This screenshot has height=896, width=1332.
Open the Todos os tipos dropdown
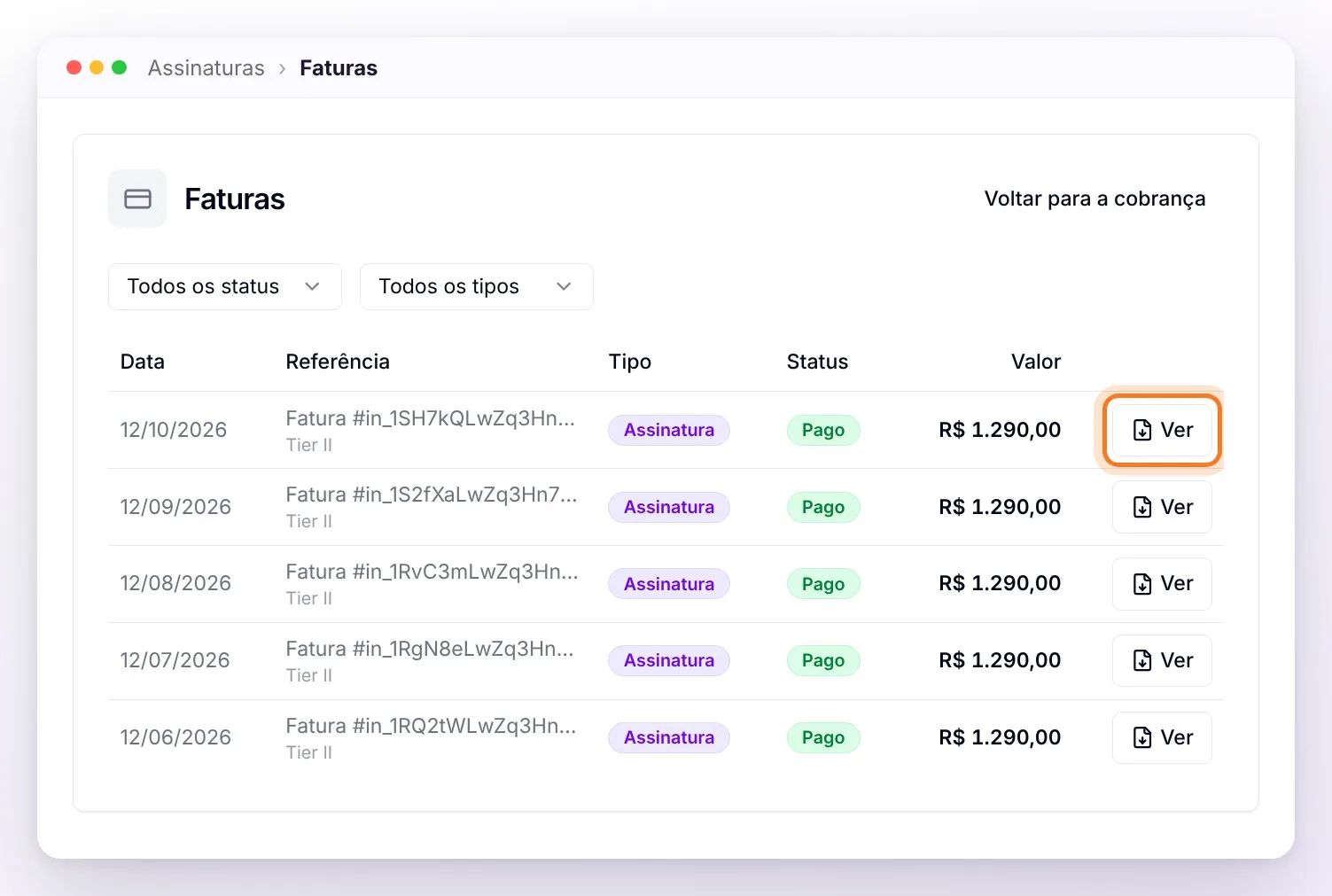pyautogui.click(x=477, y=286)
